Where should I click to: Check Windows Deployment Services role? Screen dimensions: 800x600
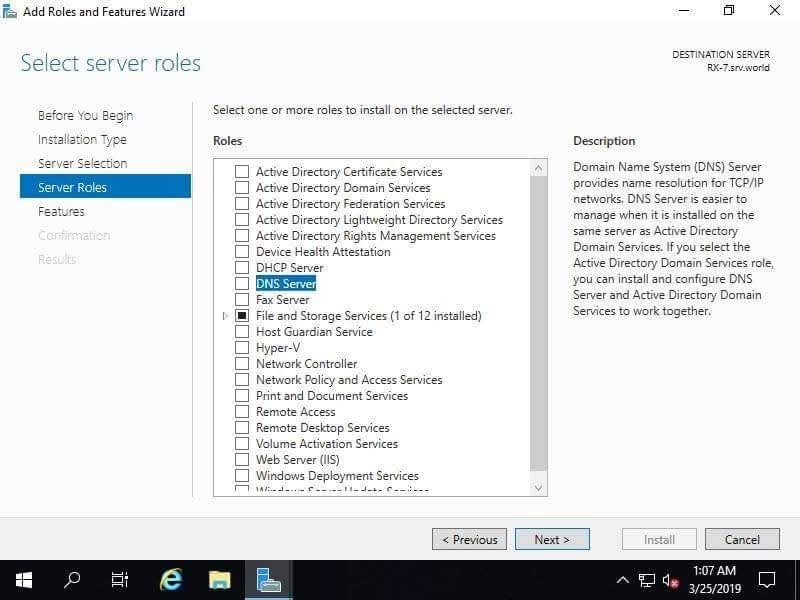coord(242,476)
